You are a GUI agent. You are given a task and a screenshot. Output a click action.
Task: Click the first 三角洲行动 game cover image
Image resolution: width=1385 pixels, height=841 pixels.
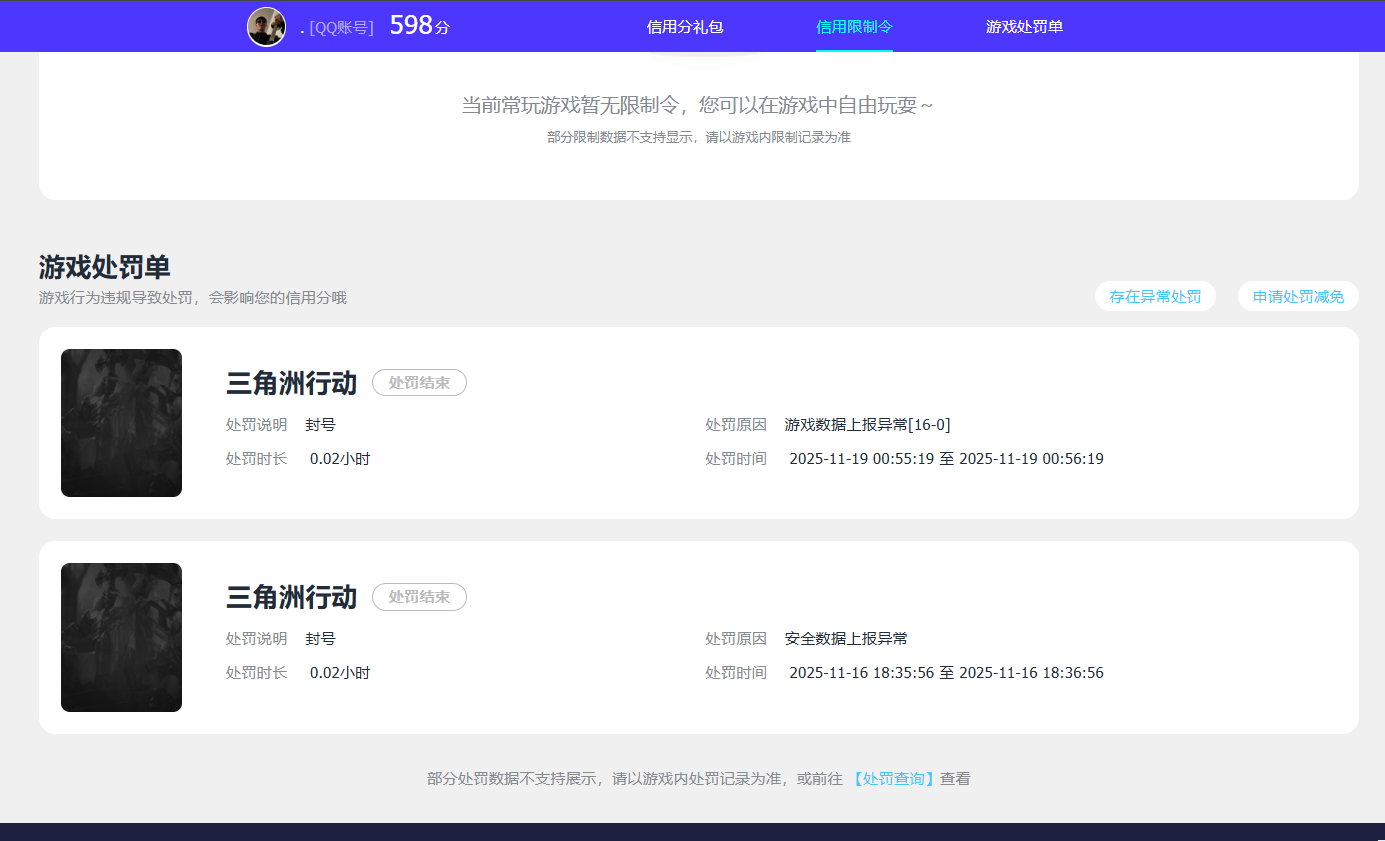[x=121, y=422]
